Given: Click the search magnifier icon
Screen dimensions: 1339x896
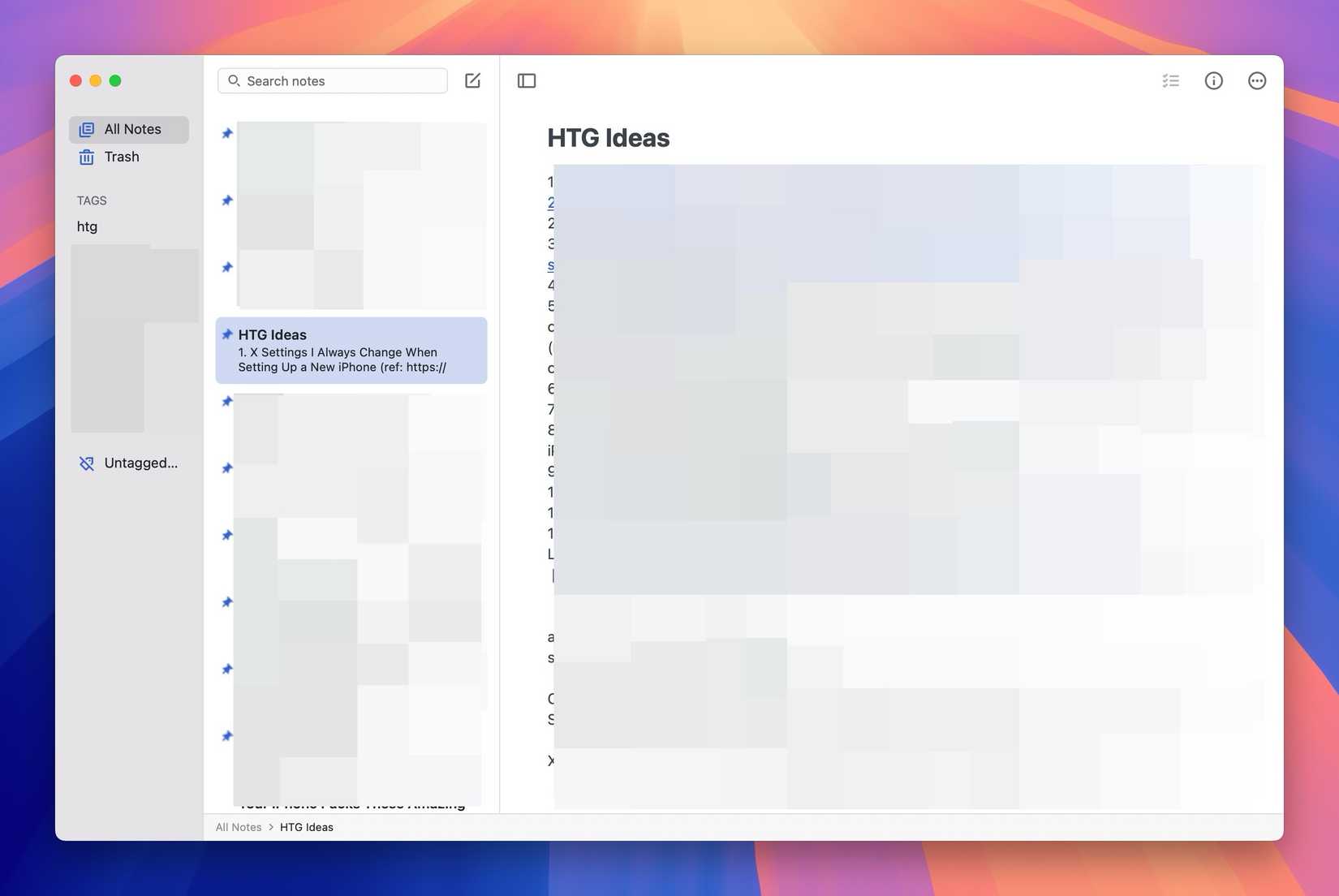Looking at the screenshot, I should click(x=235, y=80).
